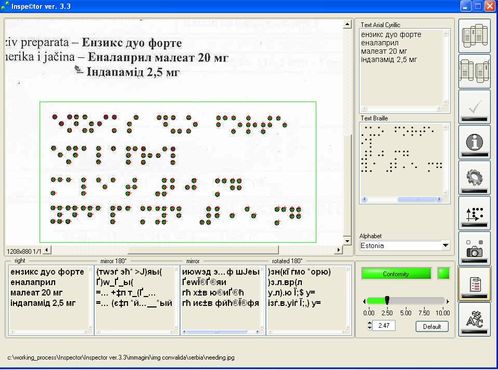The height and width of the screenshot is (370, 498).
Task: Click the stepper arrows beside 2.47
Action: (x=369, y=325)
